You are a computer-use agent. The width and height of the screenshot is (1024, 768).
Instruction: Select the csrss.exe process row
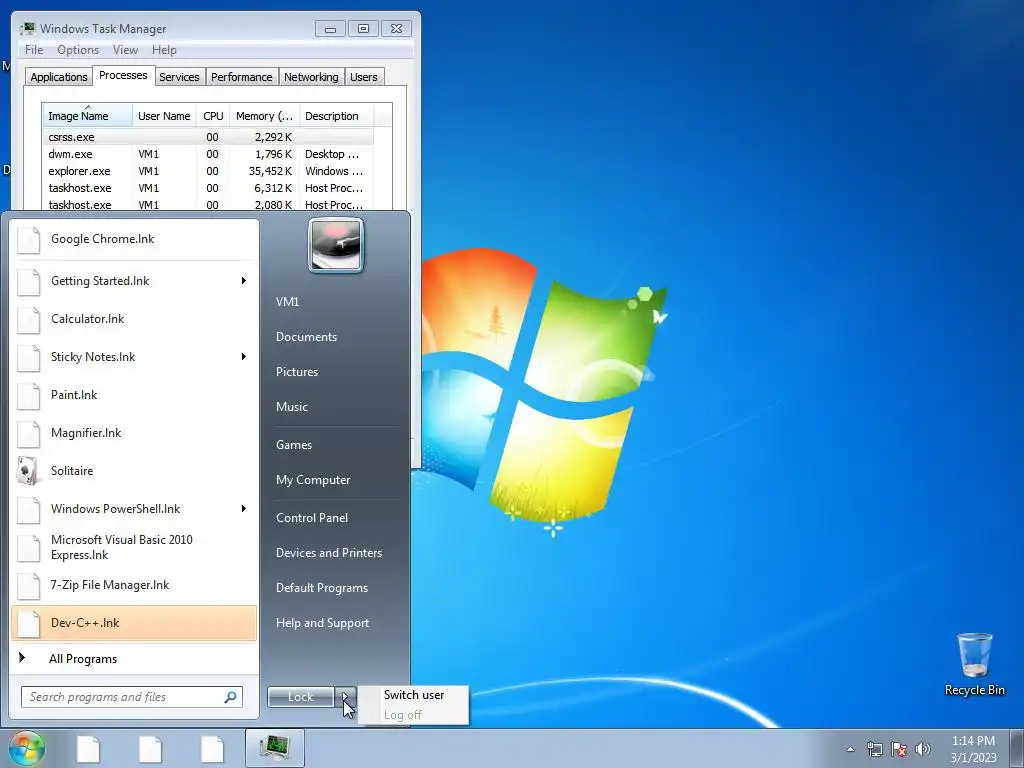click(x=208, y=137)
